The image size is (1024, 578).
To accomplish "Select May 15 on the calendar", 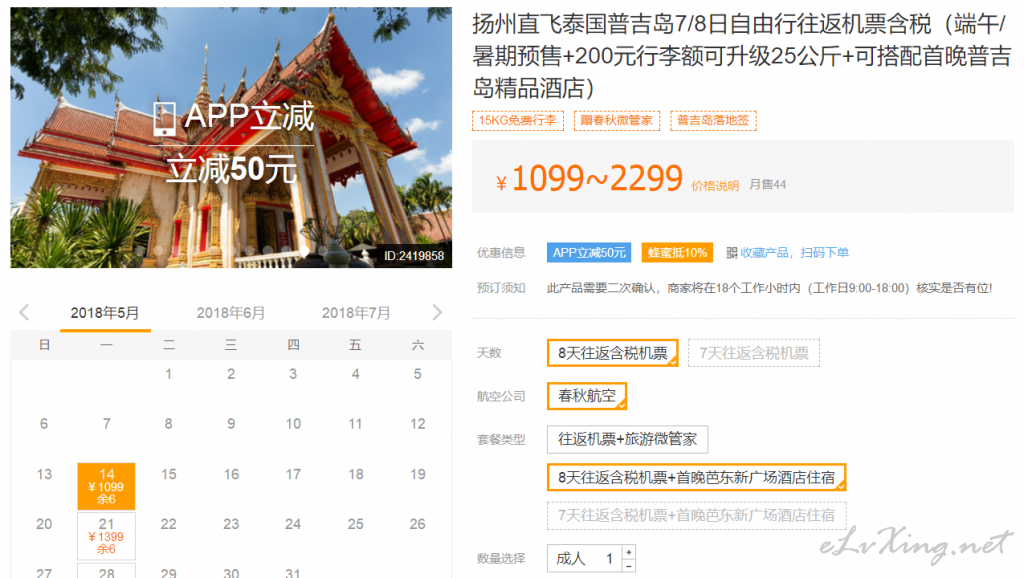I will (168, 474).
